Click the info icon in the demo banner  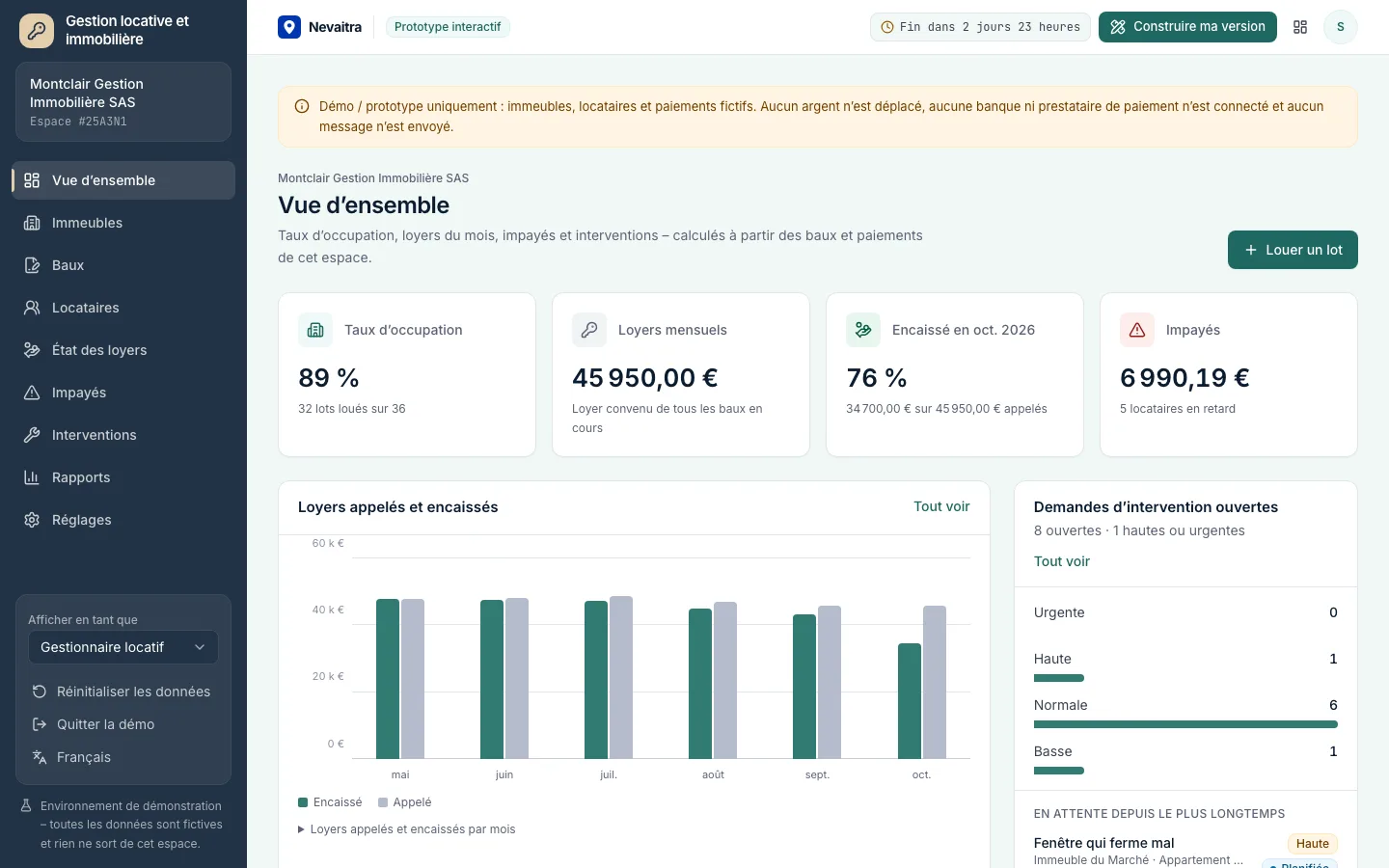(302, 107)
